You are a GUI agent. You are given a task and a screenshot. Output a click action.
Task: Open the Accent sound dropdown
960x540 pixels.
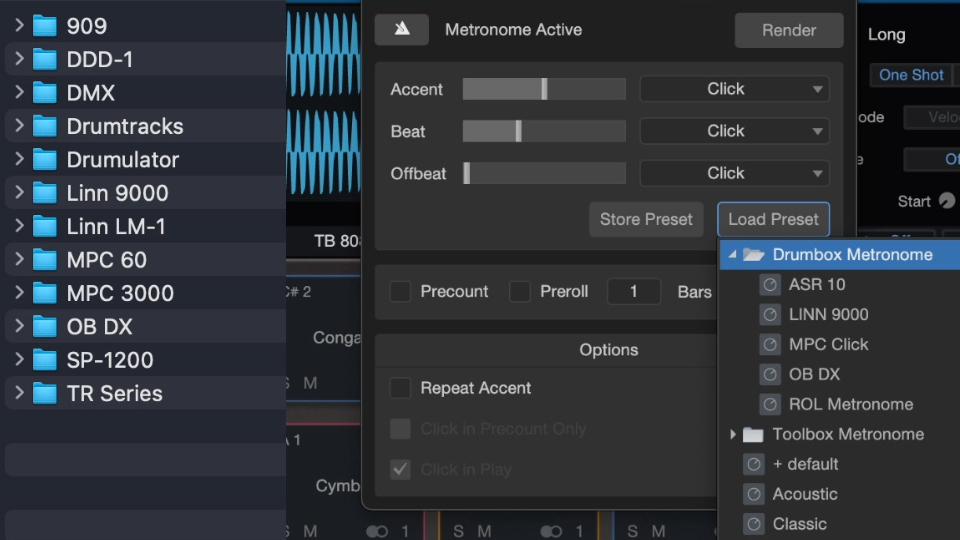pyautogui.click(x=734, y=89)
